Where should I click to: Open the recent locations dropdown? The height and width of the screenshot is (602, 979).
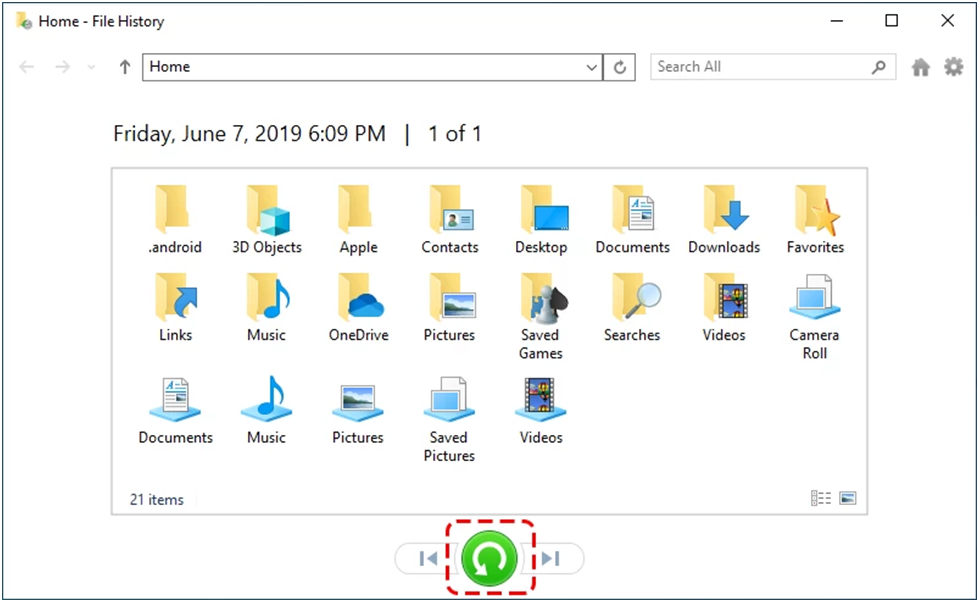point(92,67)
